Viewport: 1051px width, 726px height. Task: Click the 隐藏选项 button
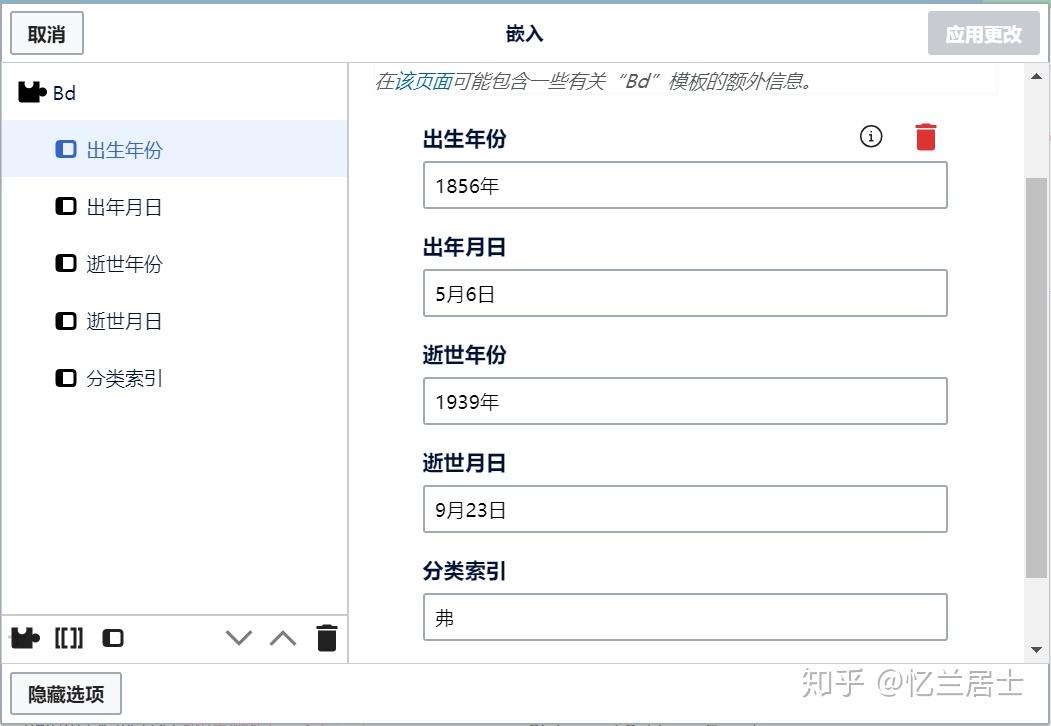coord(66,694)
